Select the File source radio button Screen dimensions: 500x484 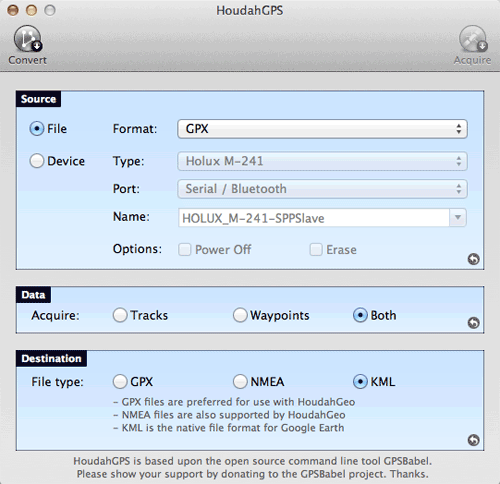[x=37, y=129]
